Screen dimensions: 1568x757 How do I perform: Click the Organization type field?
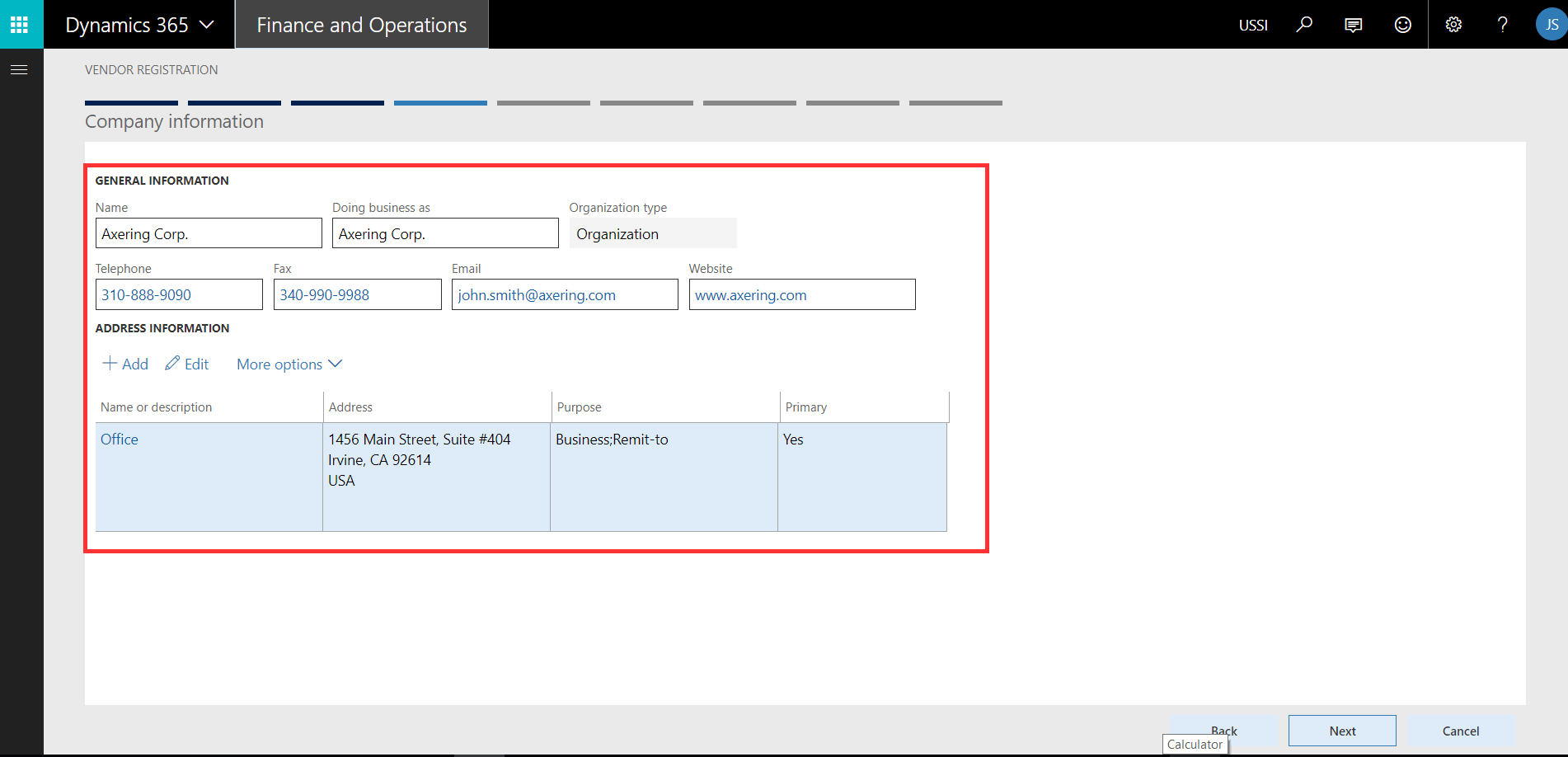pos(652,234)
